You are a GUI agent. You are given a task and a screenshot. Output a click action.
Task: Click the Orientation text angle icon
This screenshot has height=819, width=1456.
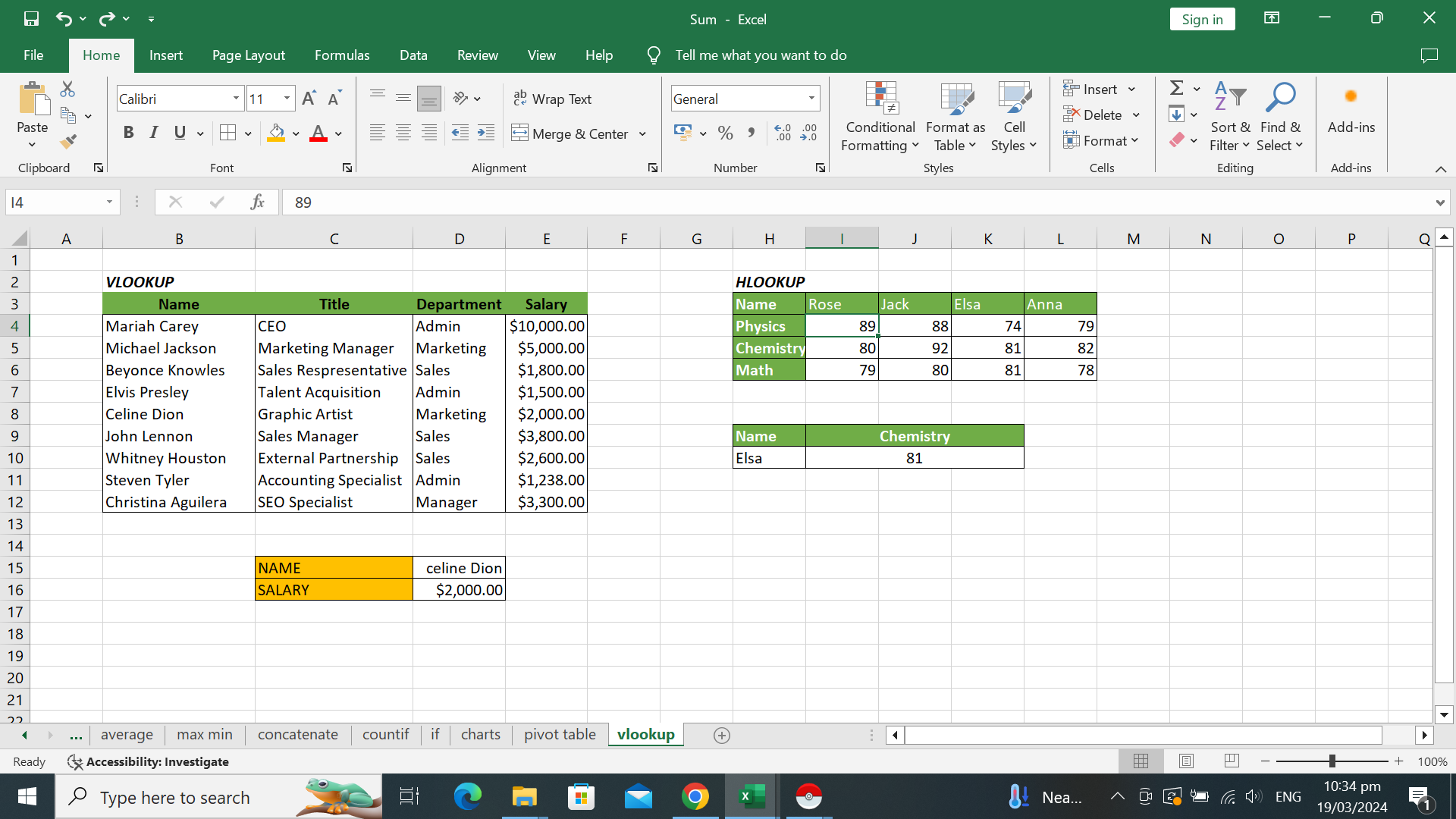pos(460,99)
